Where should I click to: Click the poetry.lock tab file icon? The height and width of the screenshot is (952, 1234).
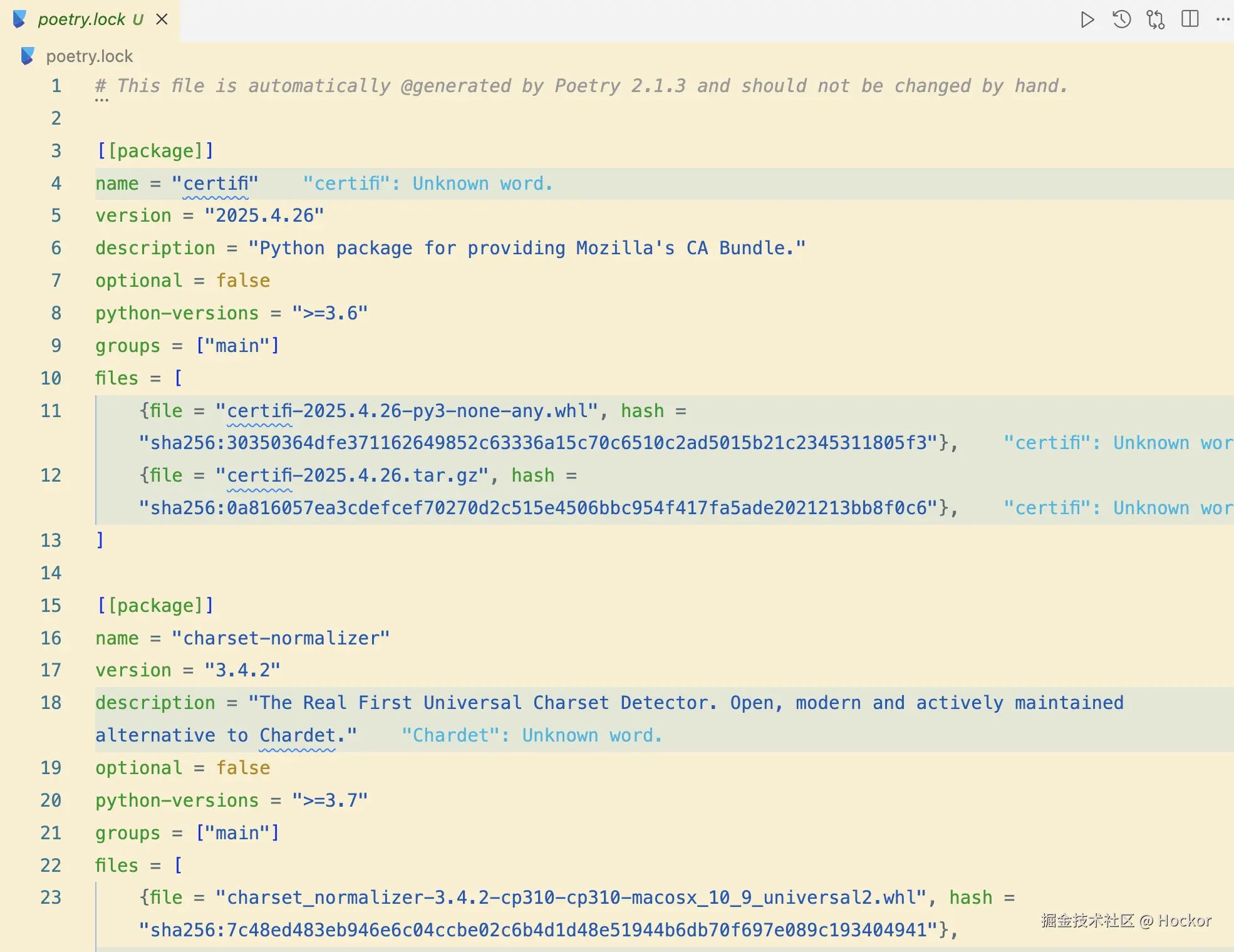point(20,19)
